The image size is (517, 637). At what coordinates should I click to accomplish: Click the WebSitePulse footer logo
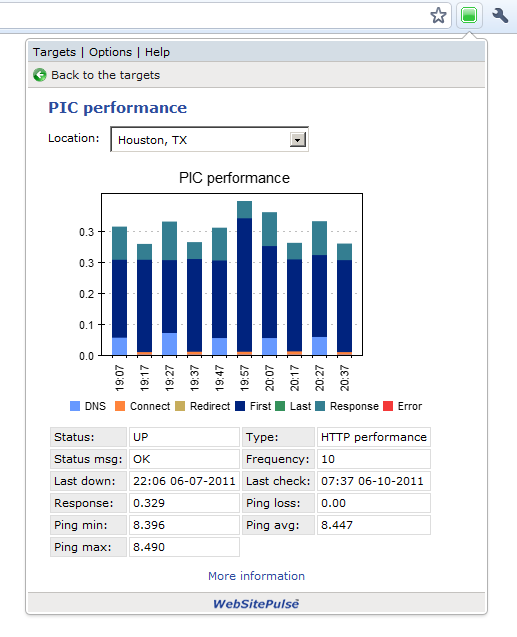pyautogui.click(x=256, y=604)
